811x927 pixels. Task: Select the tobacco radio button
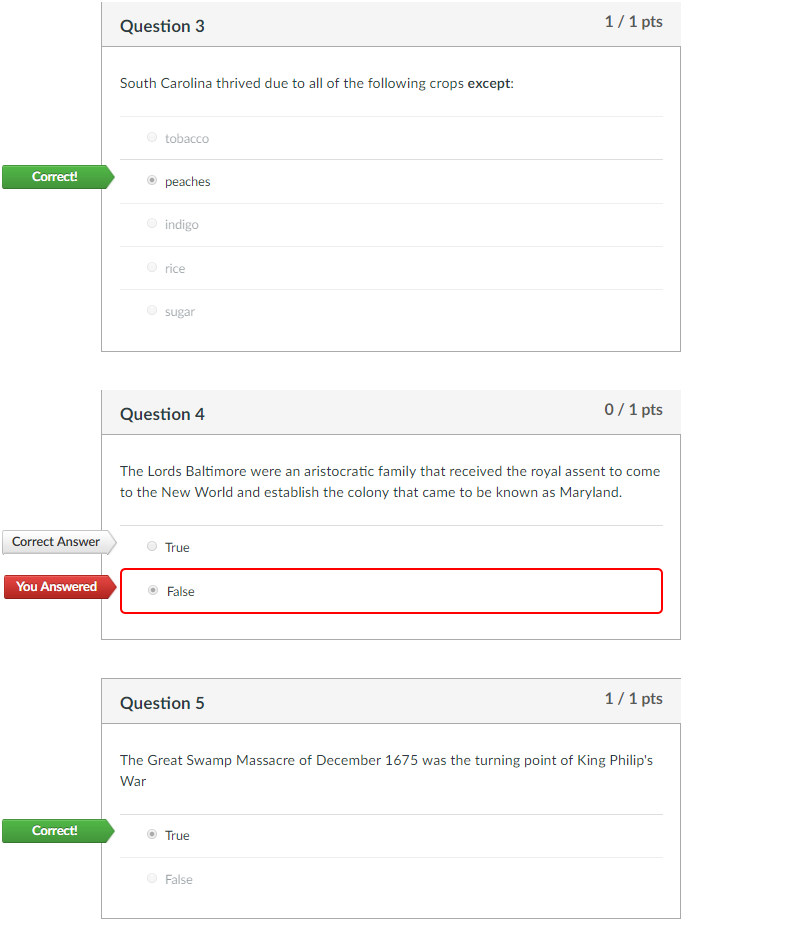coord(152,137)
